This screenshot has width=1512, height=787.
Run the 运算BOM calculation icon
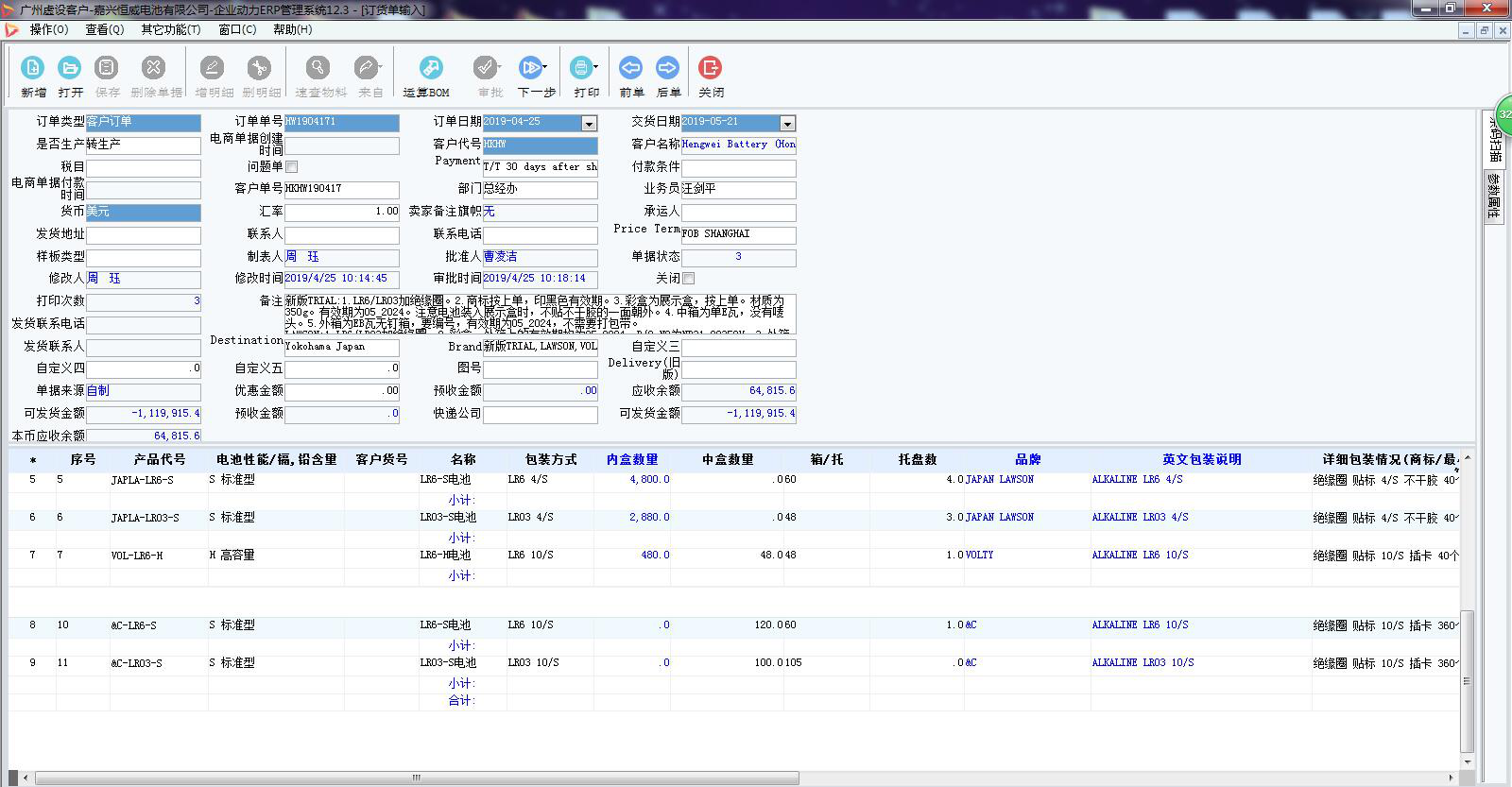click(x=430, y=68)
